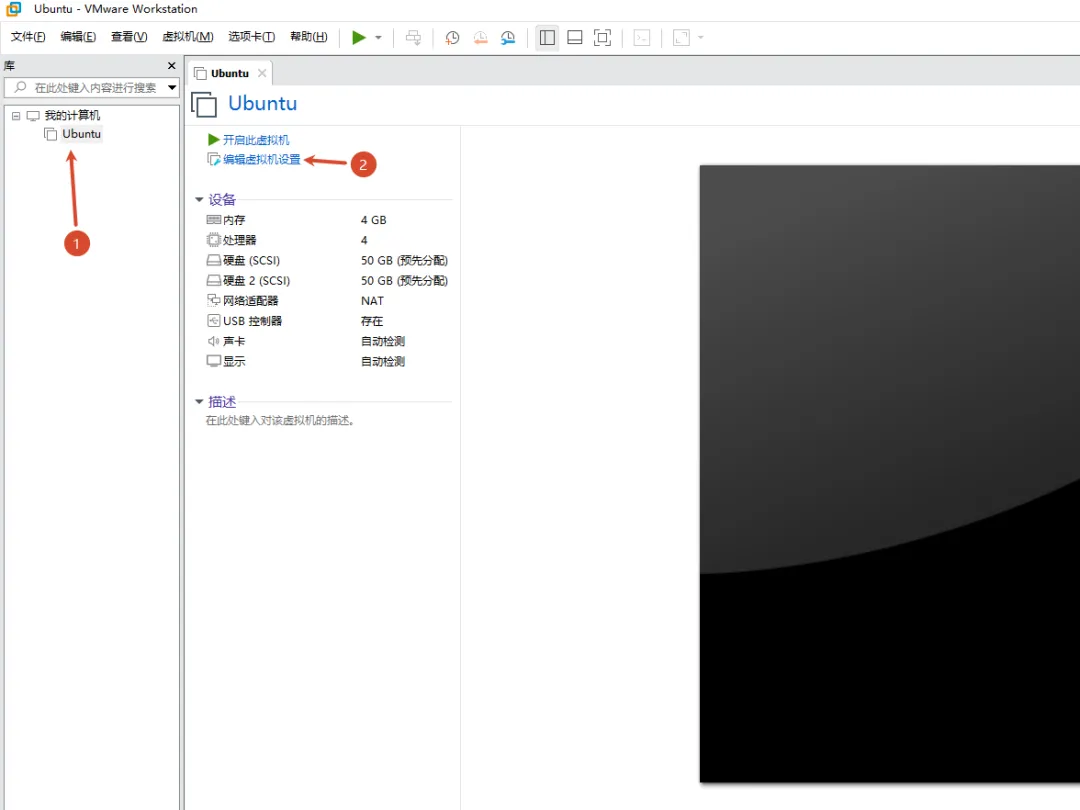Revert to snapshot using the toolbar icon
The image size is (1080, 810).
coord(480,37)
